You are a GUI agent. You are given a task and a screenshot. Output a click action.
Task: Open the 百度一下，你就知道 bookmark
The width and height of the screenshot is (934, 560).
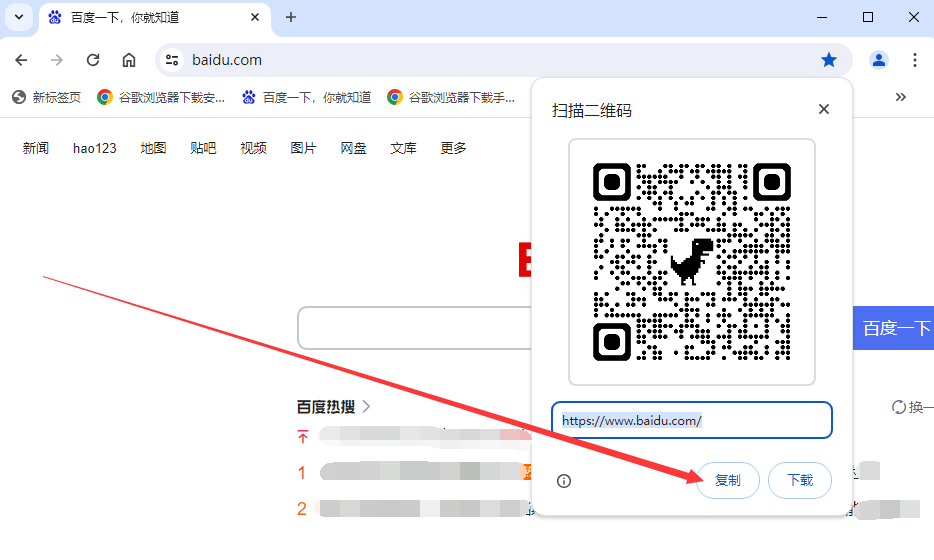tap(306, 97)
